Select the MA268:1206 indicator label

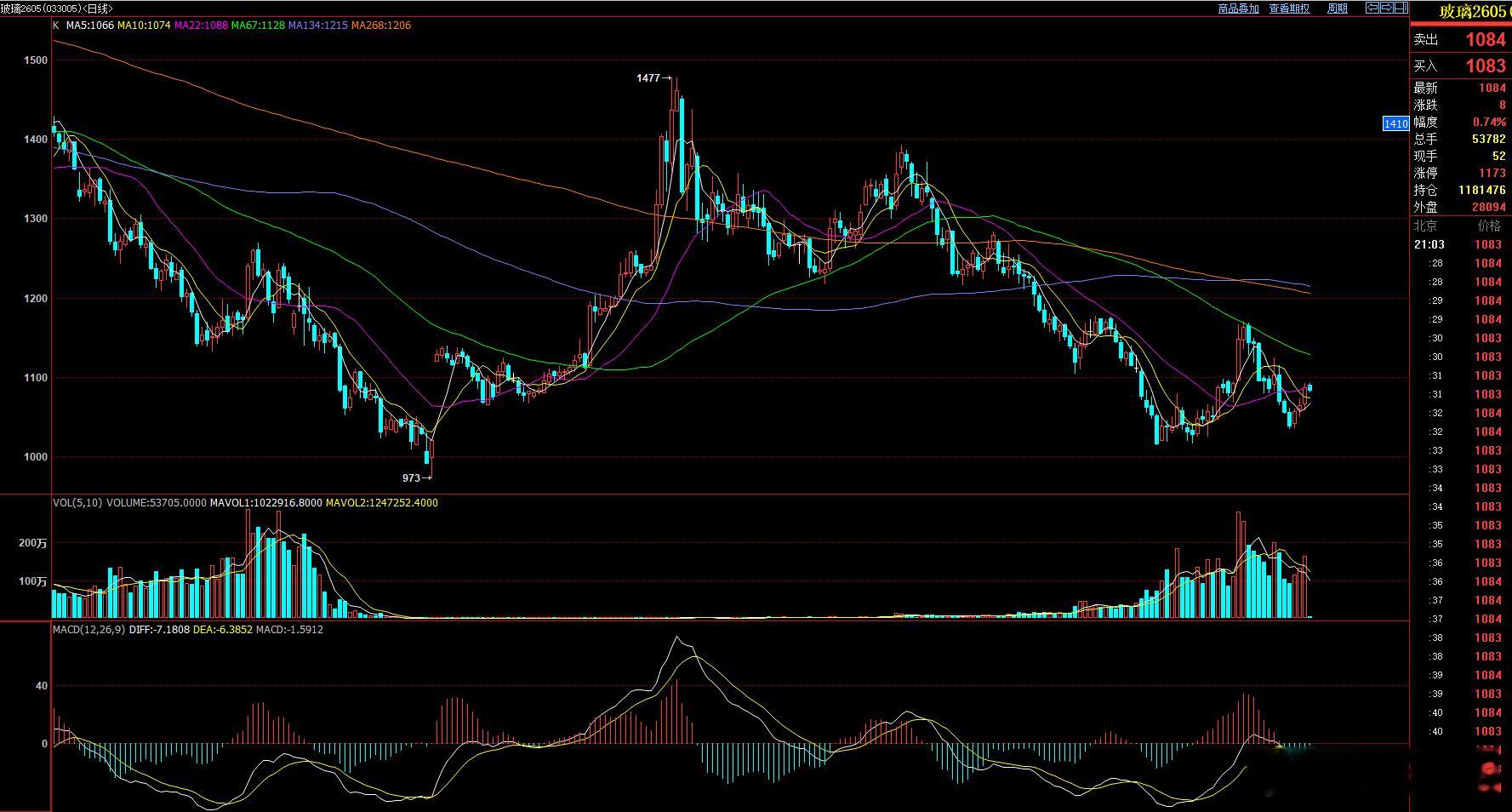(x=381, y=26)
